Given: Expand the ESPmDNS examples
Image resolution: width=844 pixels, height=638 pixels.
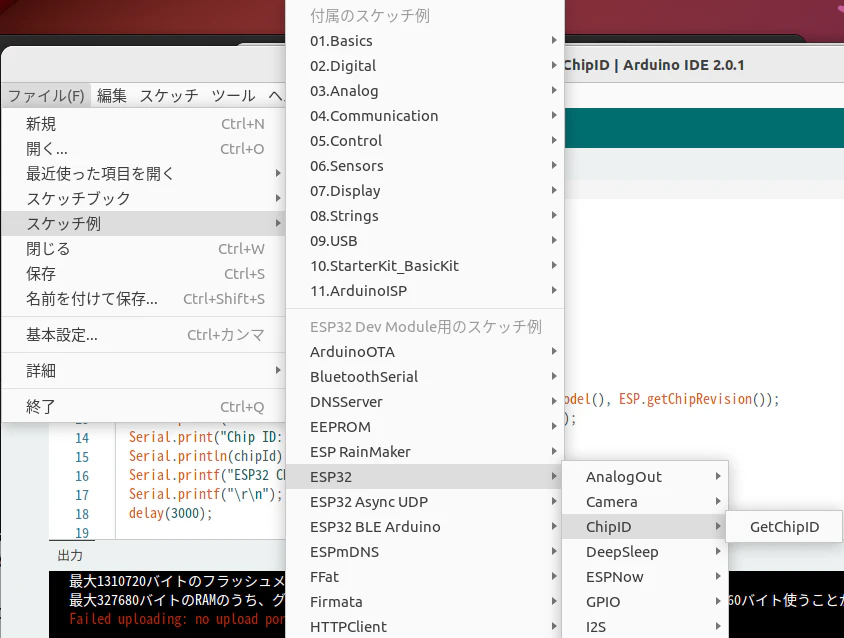Looking at the screenshot, I should click(425, 552).
